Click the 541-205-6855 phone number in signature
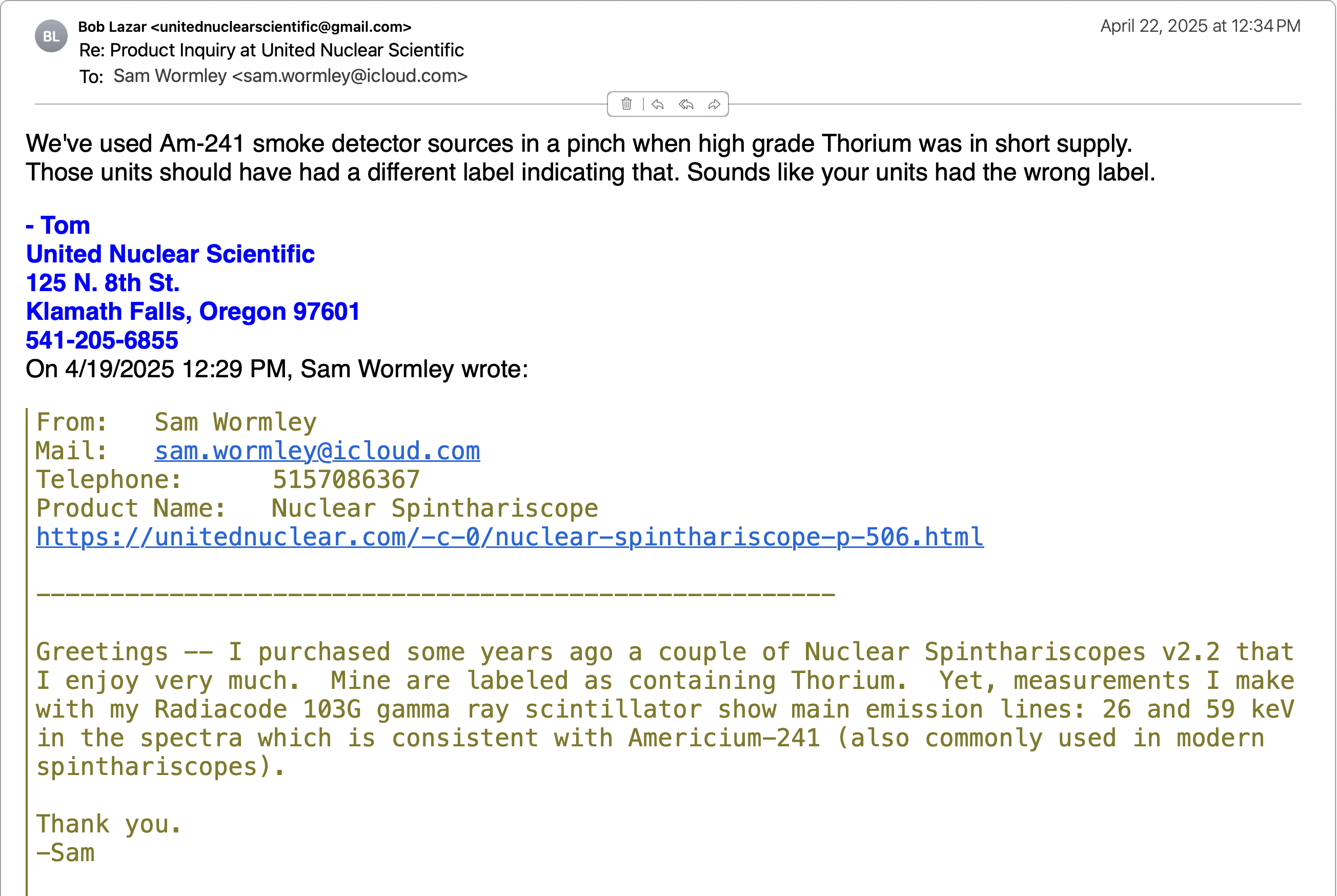The height and width of the screenshot is (896, 1337). (x=103, y=340)
